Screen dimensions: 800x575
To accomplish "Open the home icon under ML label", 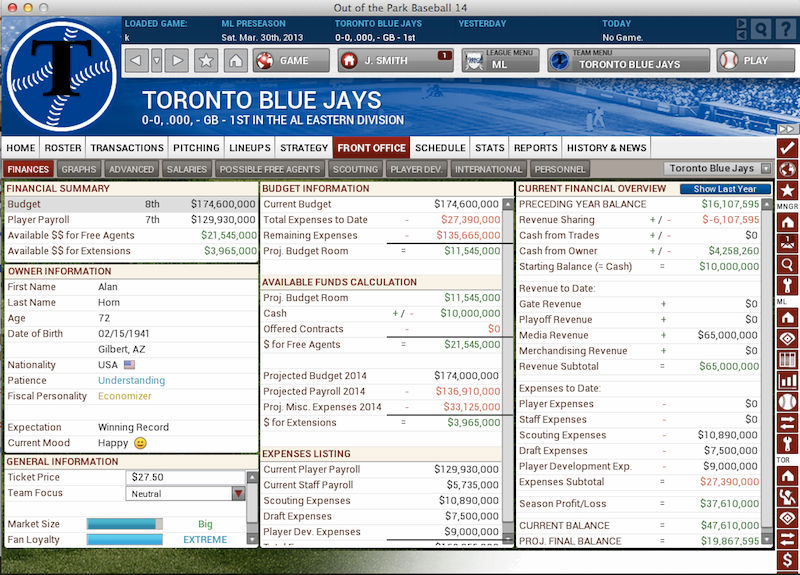I will point(787,317).
